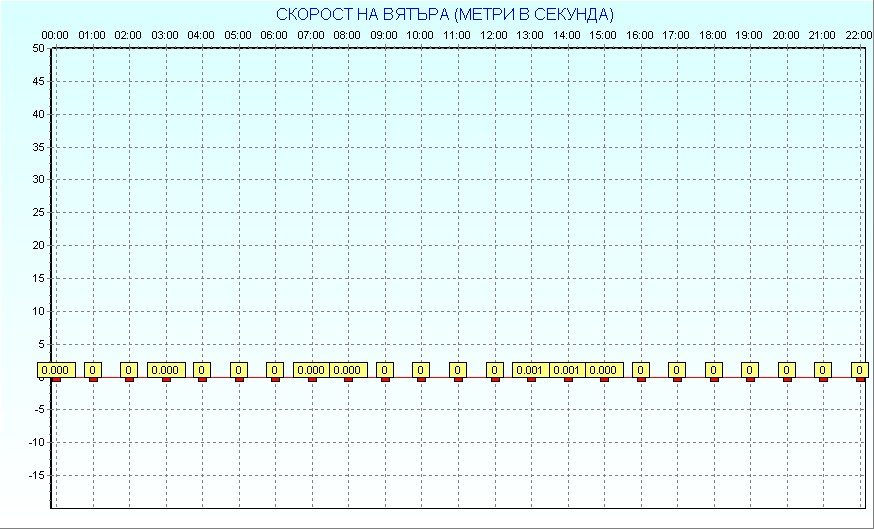The height and width of the screenshot is (529, 874).
Task: Select the 0.000 value label at 15:00
Action: tap(603, 370)
